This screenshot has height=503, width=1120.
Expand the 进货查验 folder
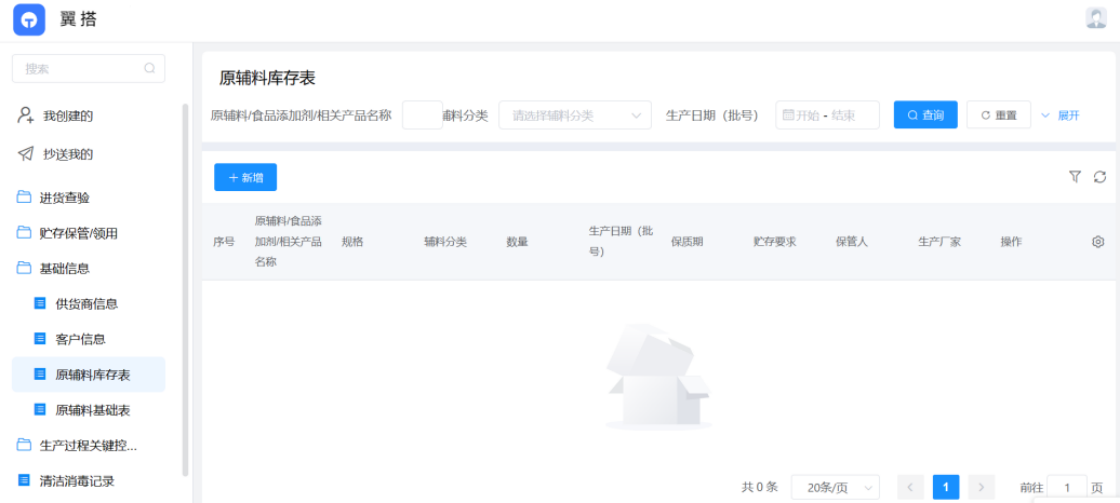(x=64, y=198)
